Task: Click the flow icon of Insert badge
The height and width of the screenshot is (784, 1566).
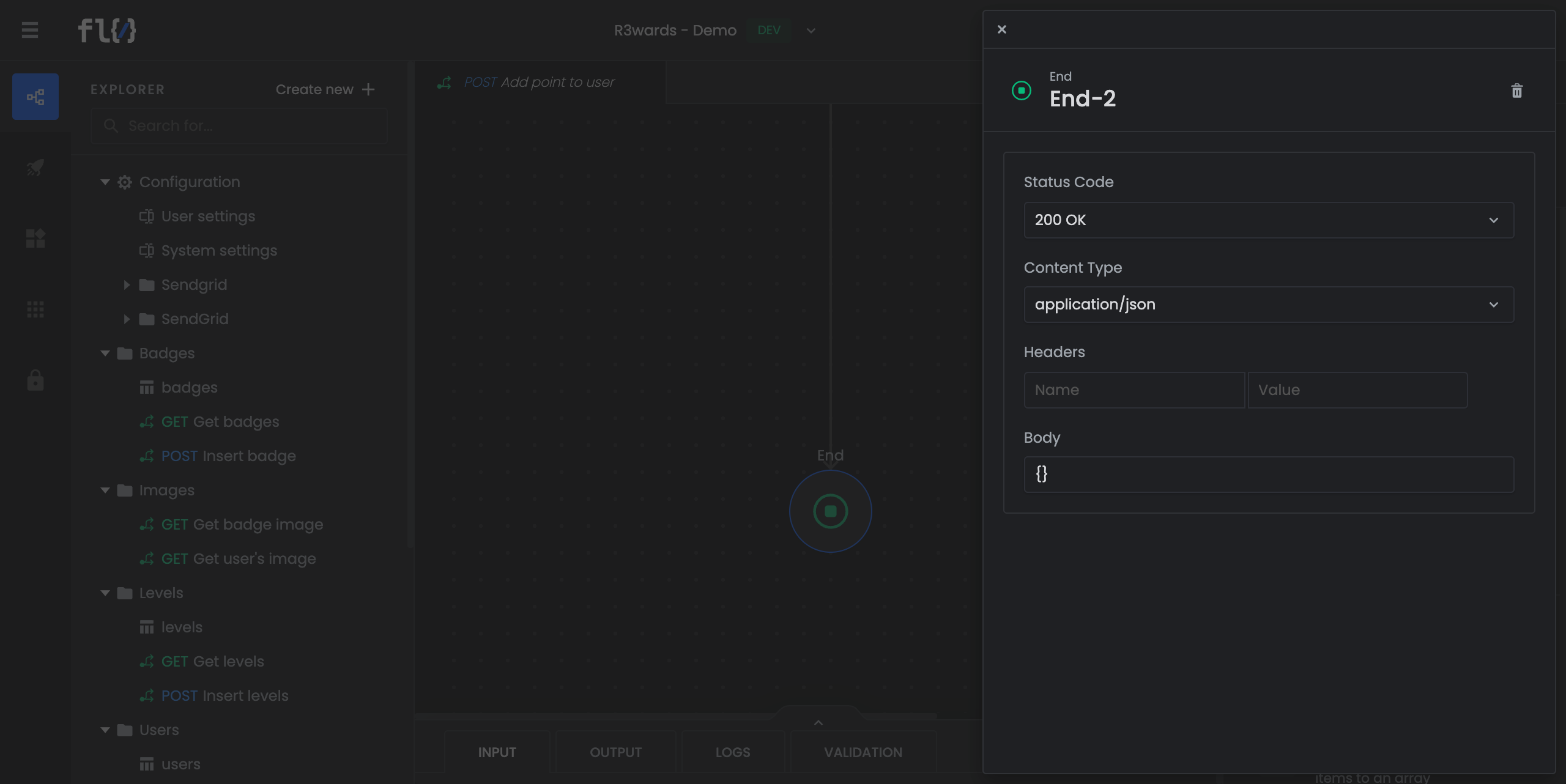Action: (x=147, y=456)
